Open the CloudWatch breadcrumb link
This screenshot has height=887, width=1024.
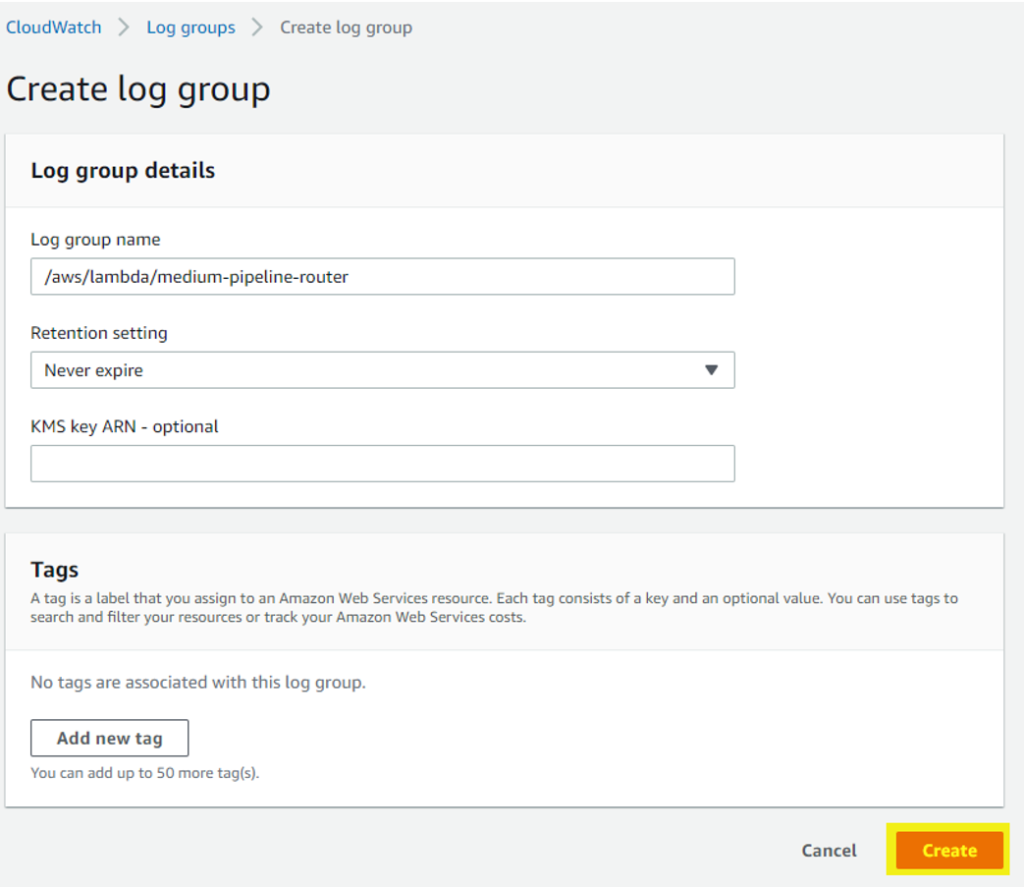(54, 27)
